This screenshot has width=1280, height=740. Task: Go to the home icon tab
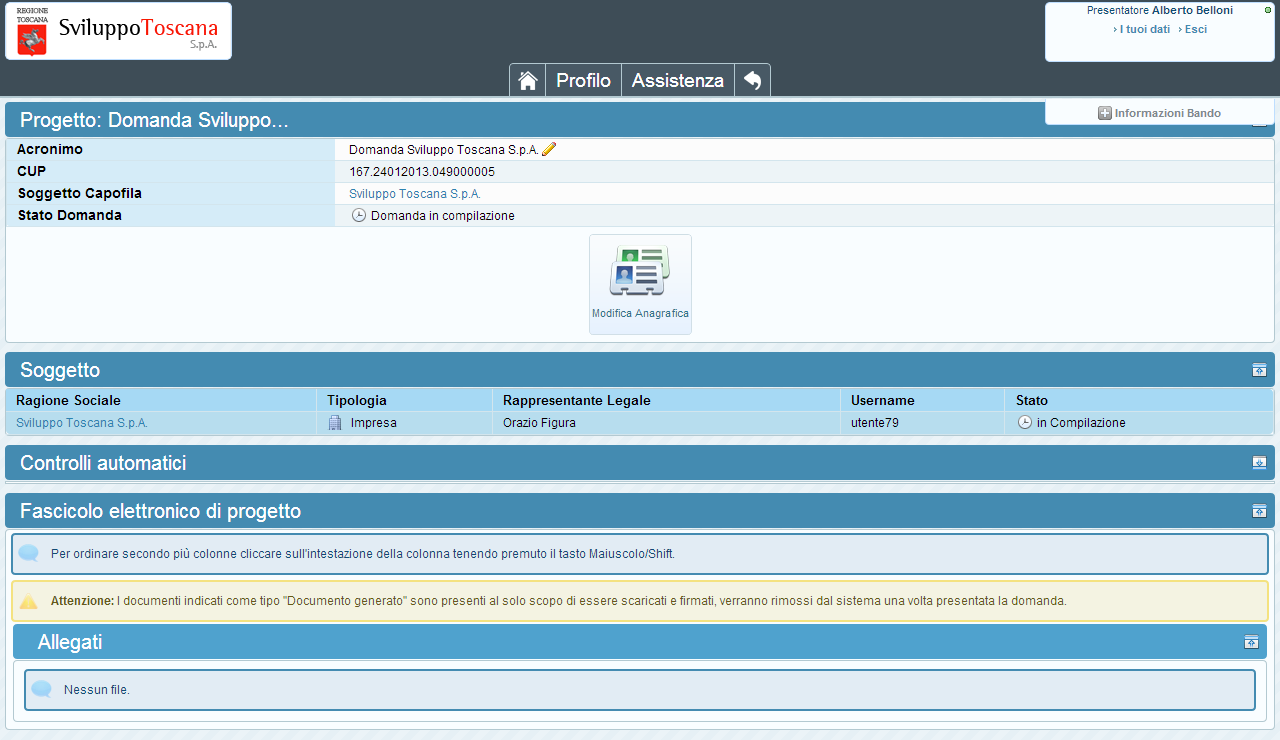click(528, 81)
